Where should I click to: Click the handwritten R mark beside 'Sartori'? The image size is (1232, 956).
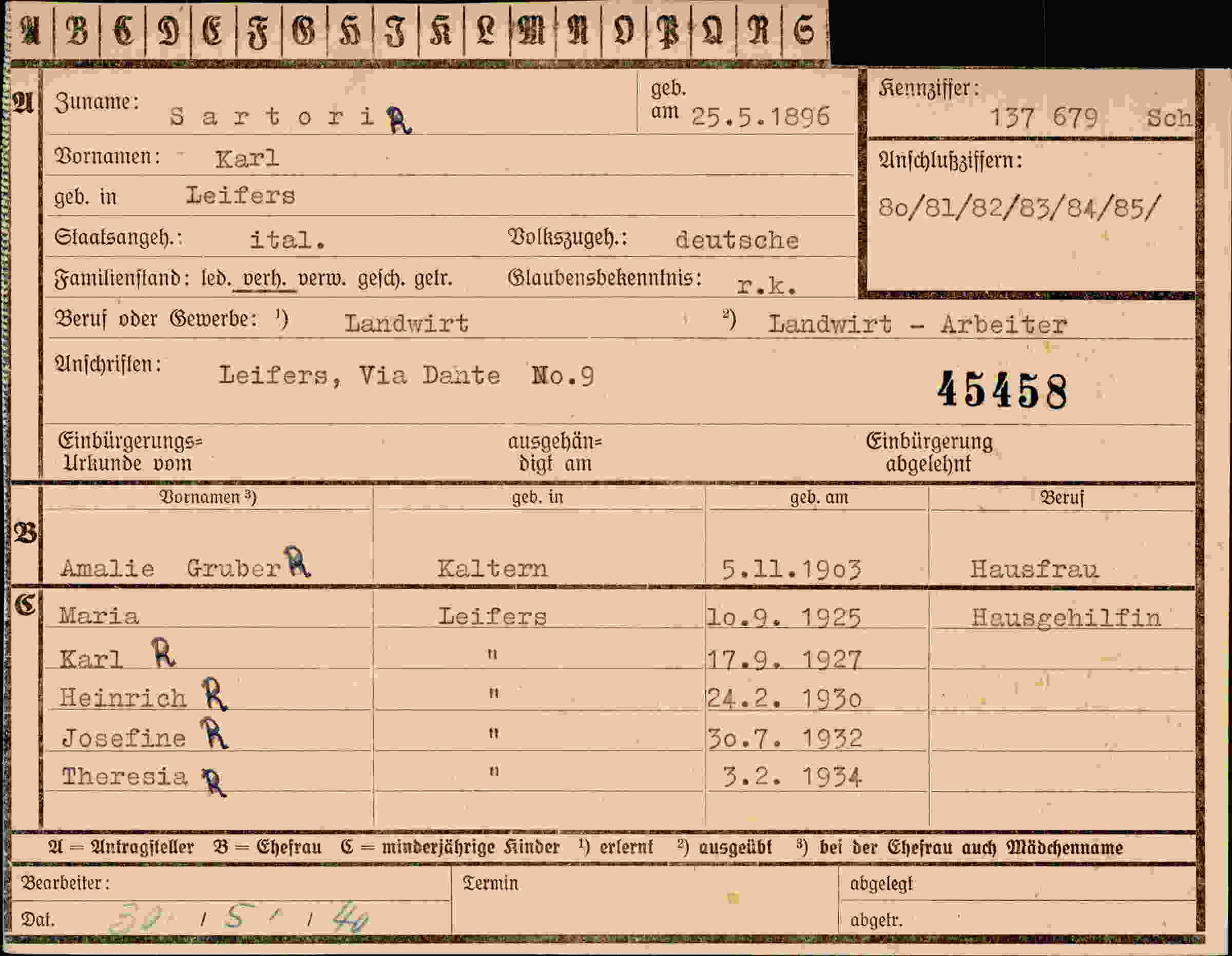click(x=399, y=120)
